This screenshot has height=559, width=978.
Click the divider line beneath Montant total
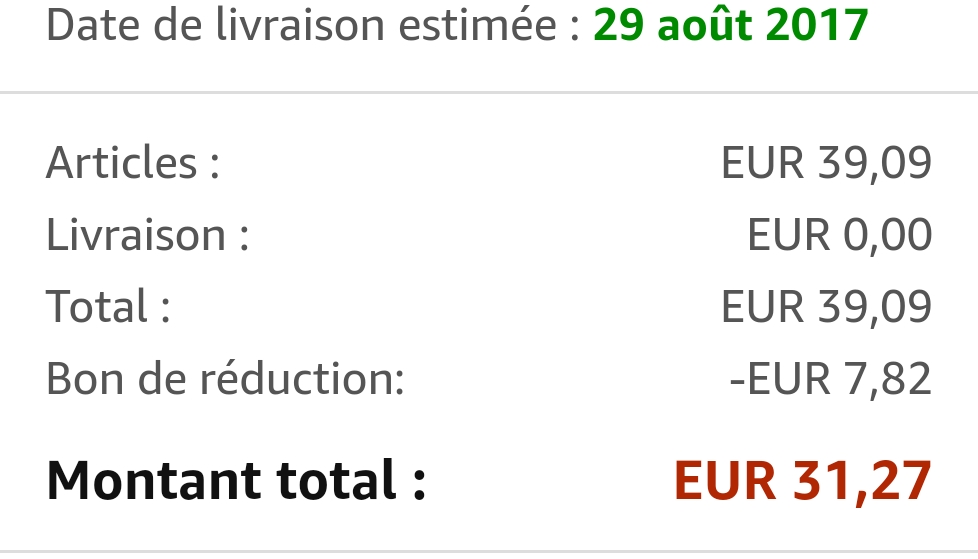(x=489, y=550)
